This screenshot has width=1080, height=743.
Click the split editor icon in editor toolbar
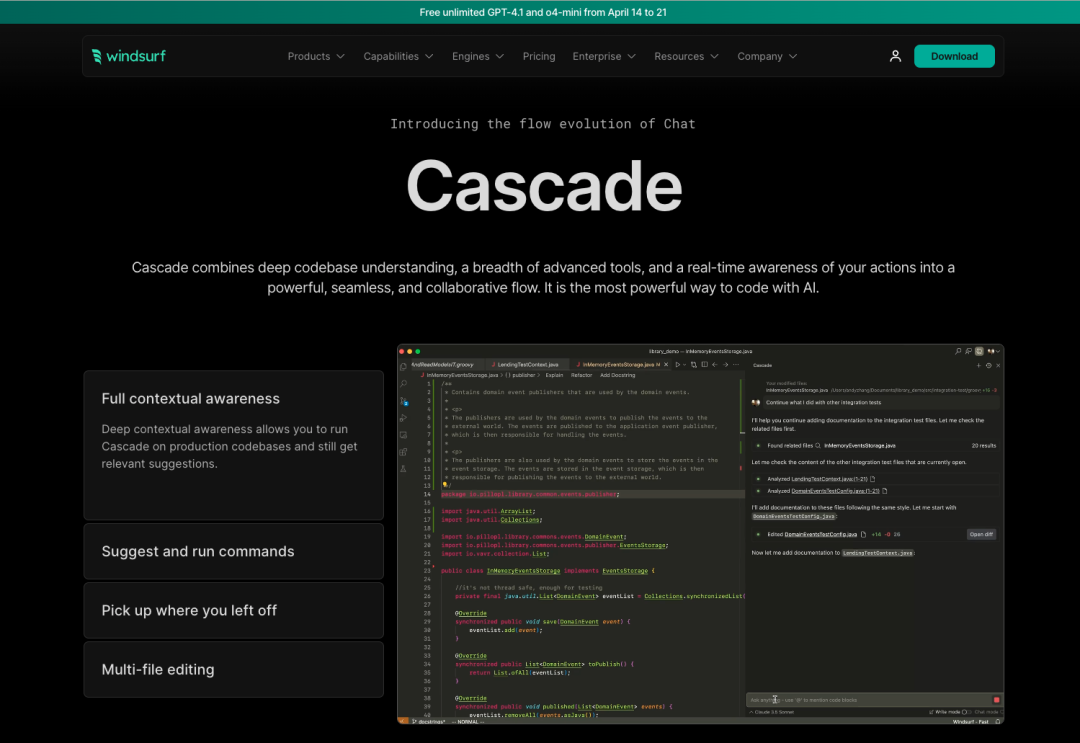pyautogui.click(x=704, y=364)
